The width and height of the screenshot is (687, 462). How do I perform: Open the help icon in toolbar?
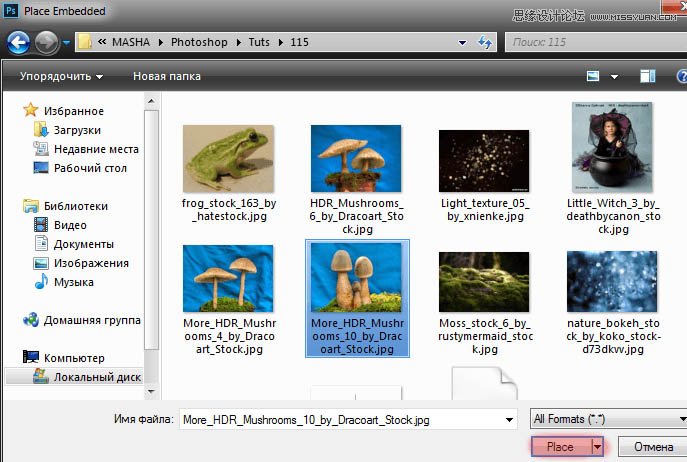coord(682,76)
